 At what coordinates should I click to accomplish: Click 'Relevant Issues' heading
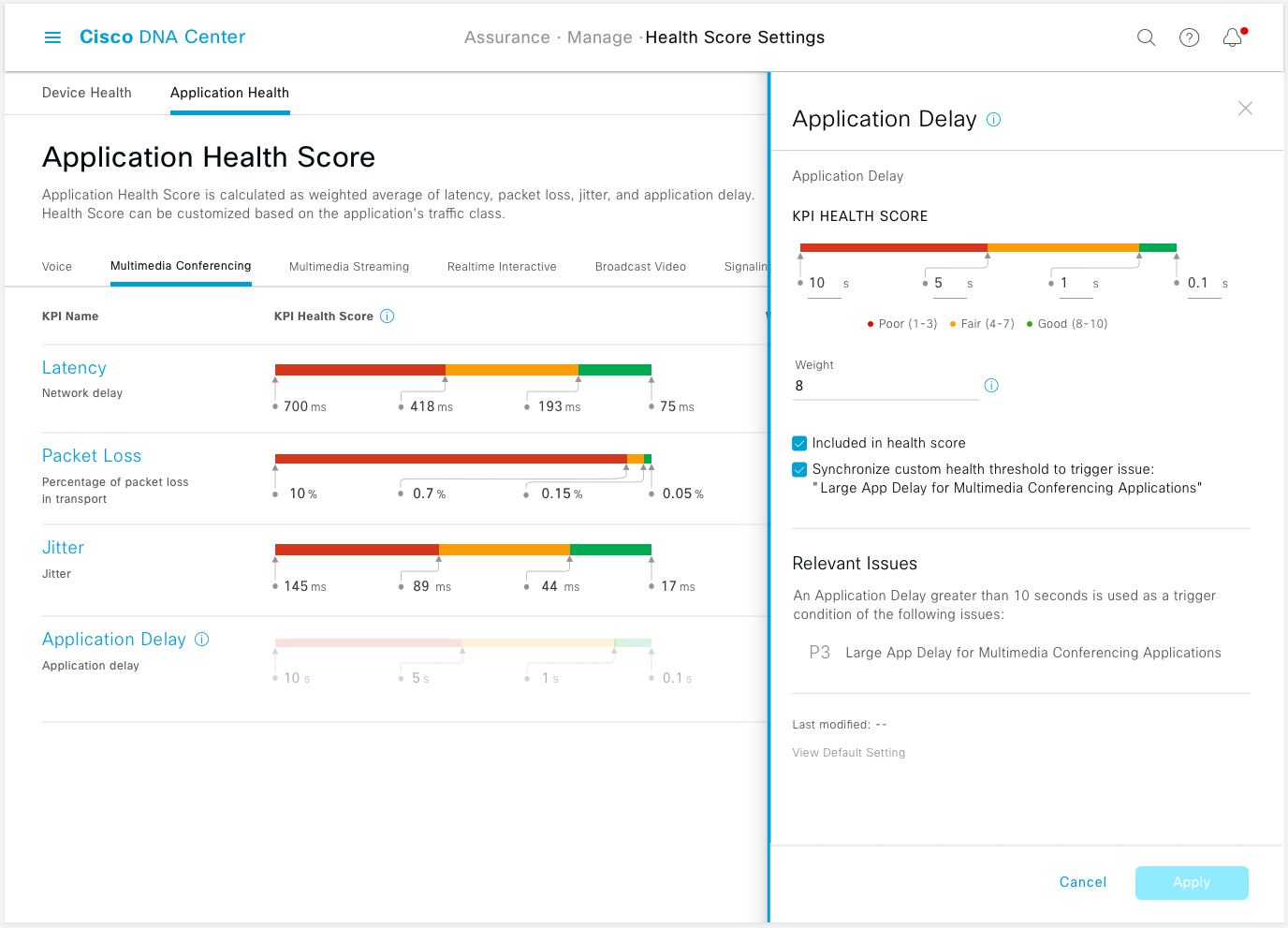(855, 564)
